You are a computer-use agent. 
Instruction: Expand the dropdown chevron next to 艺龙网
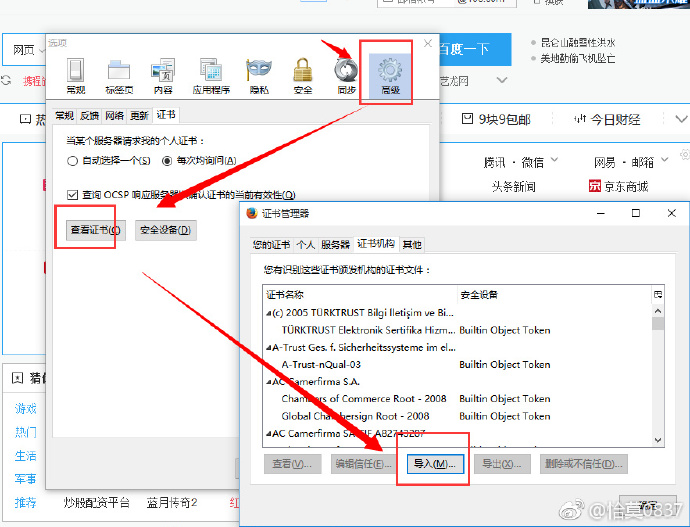pyautogui.click(x=502, y=80)
